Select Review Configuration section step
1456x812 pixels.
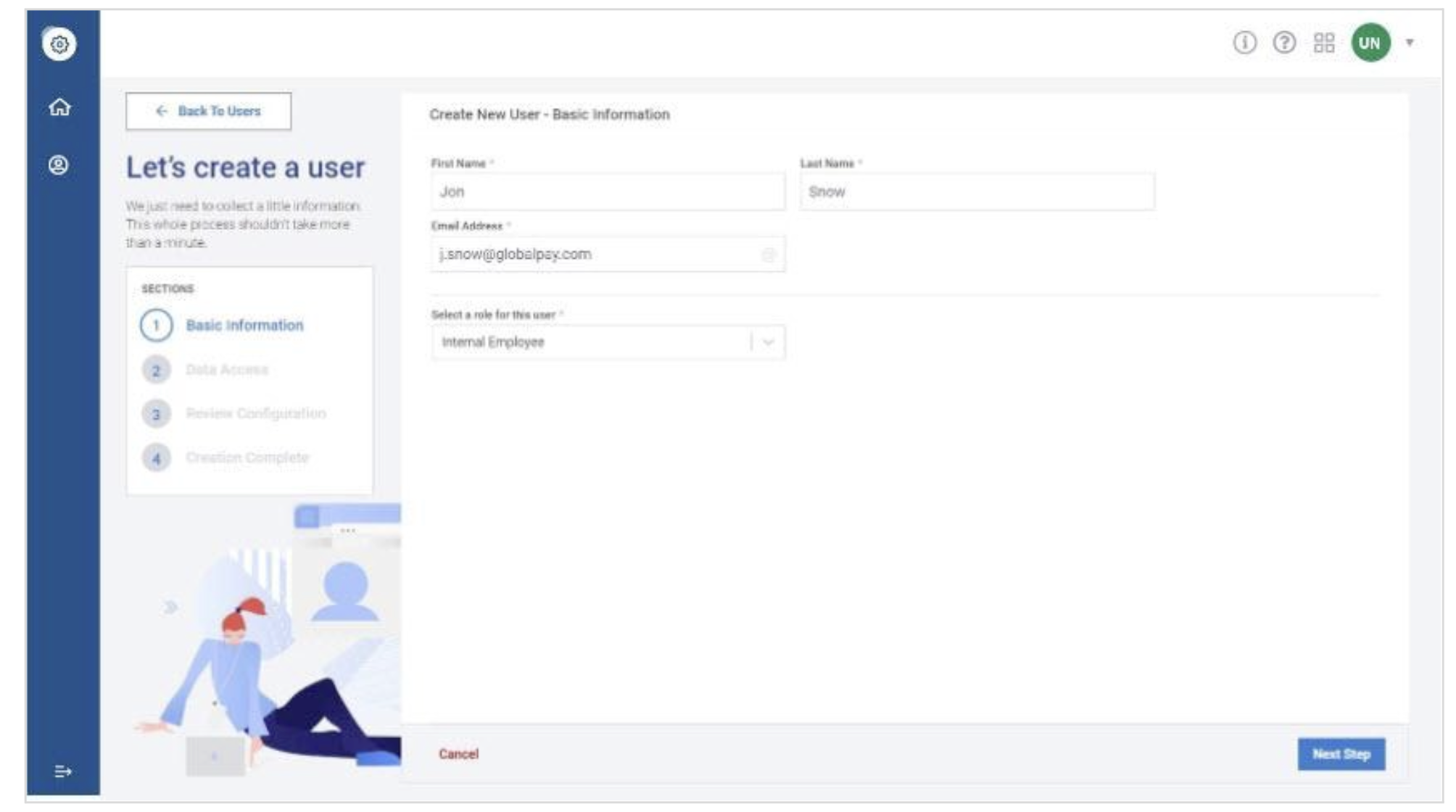point(255,414)
